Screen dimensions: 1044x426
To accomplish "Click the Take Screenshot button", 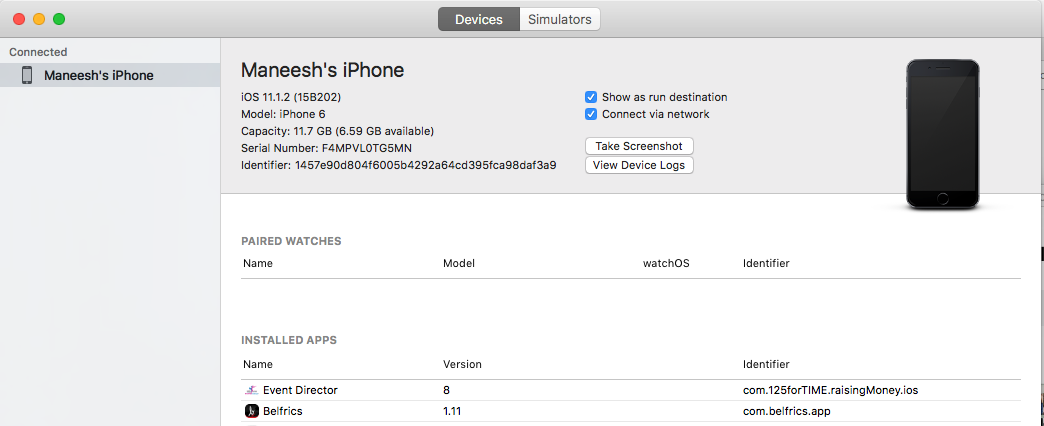I will [639, 146].
